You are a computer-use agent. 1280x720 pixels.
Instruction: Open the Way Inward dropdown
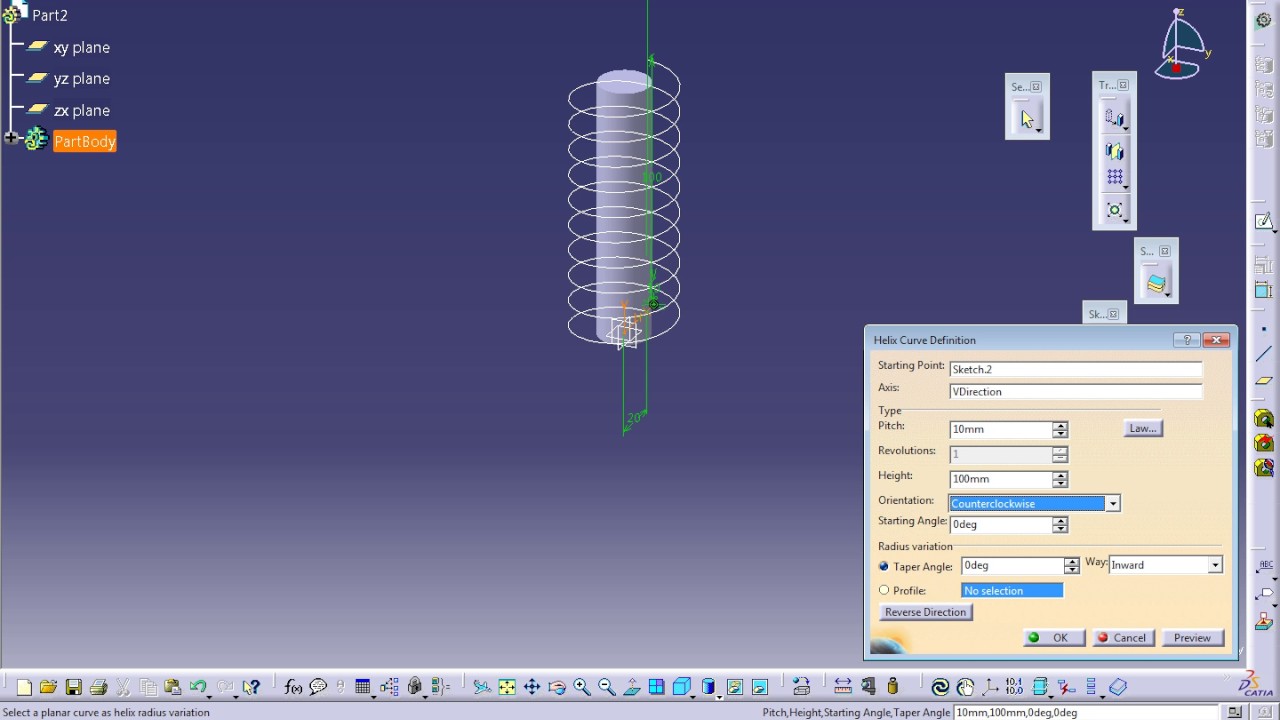click(x=1214, y=565)
